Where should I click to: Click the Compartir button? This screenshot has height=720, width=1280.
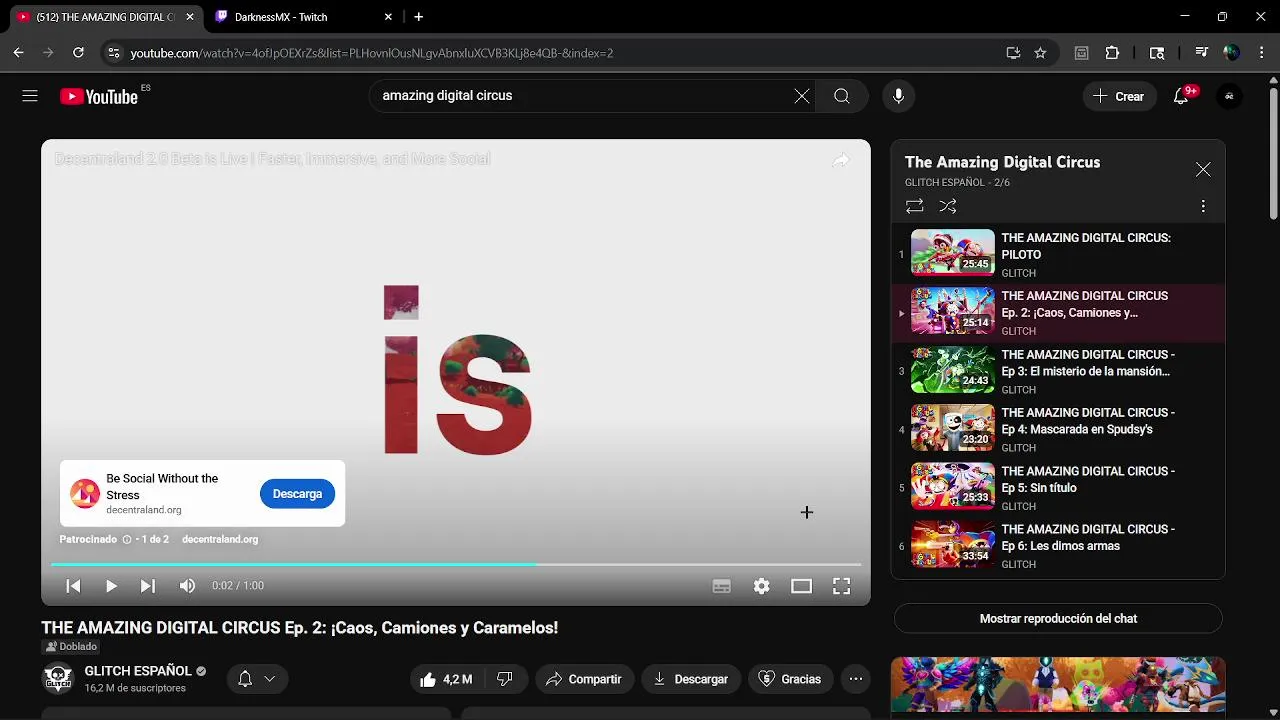(x=584, y=679)
